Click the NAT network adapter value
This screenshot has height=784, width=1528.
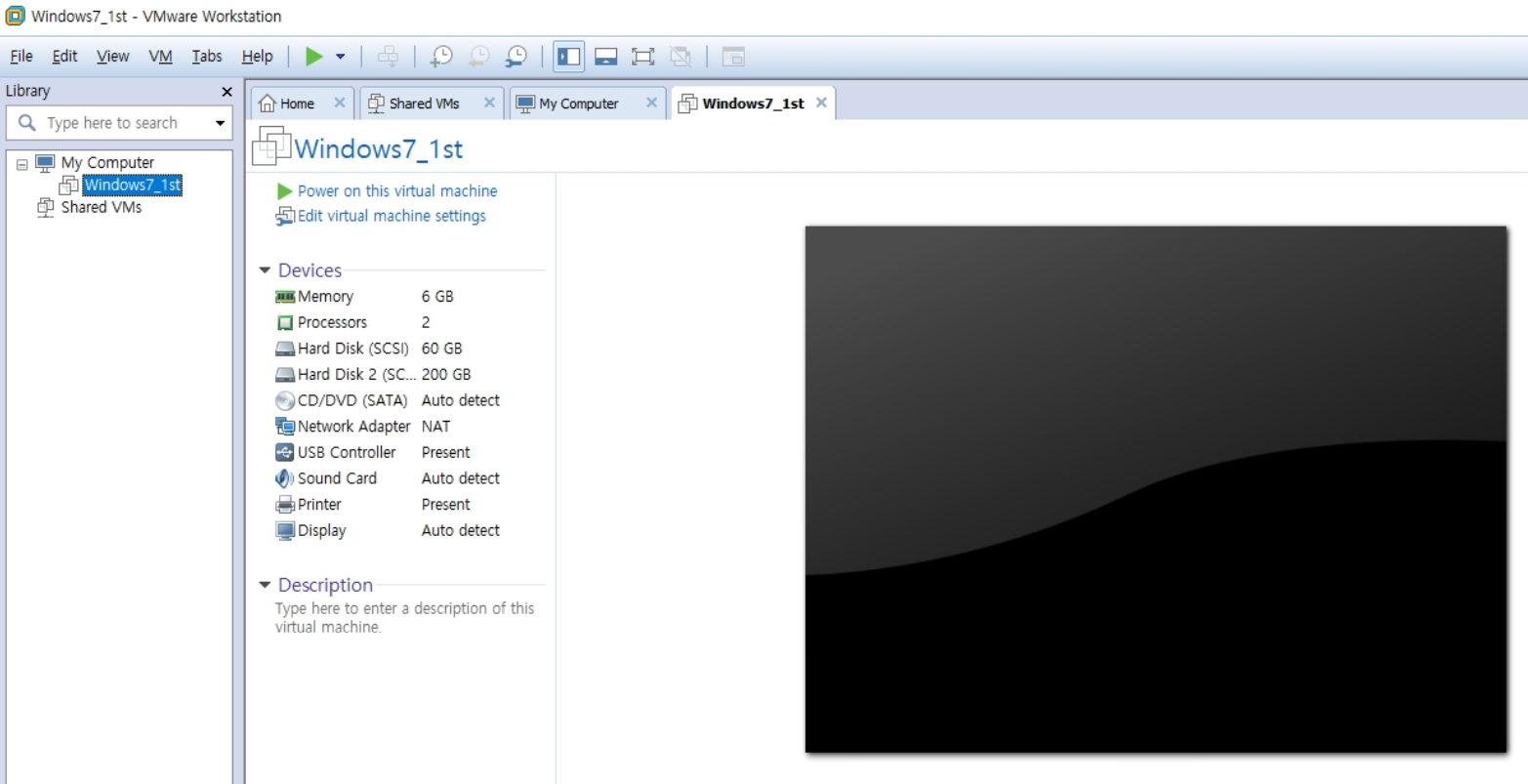(435, 427)
